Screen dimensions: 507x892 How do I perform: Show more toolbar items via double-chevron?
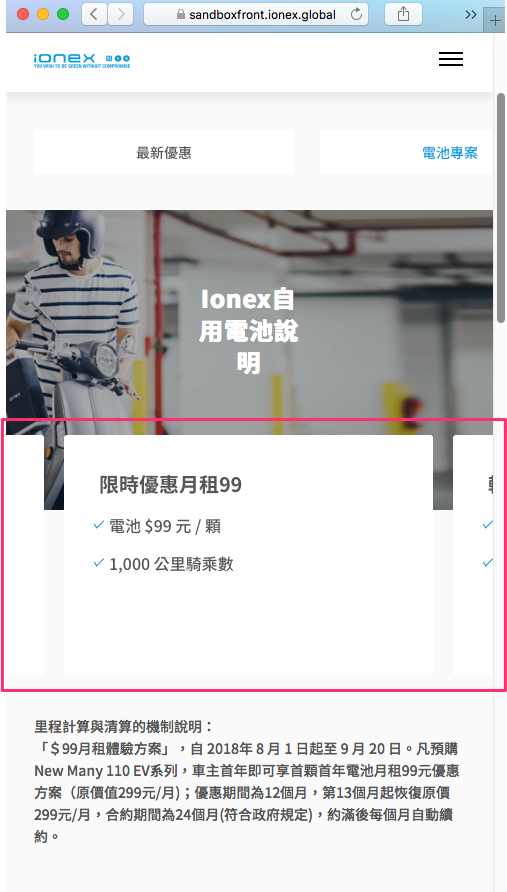(x=471, y=14)
